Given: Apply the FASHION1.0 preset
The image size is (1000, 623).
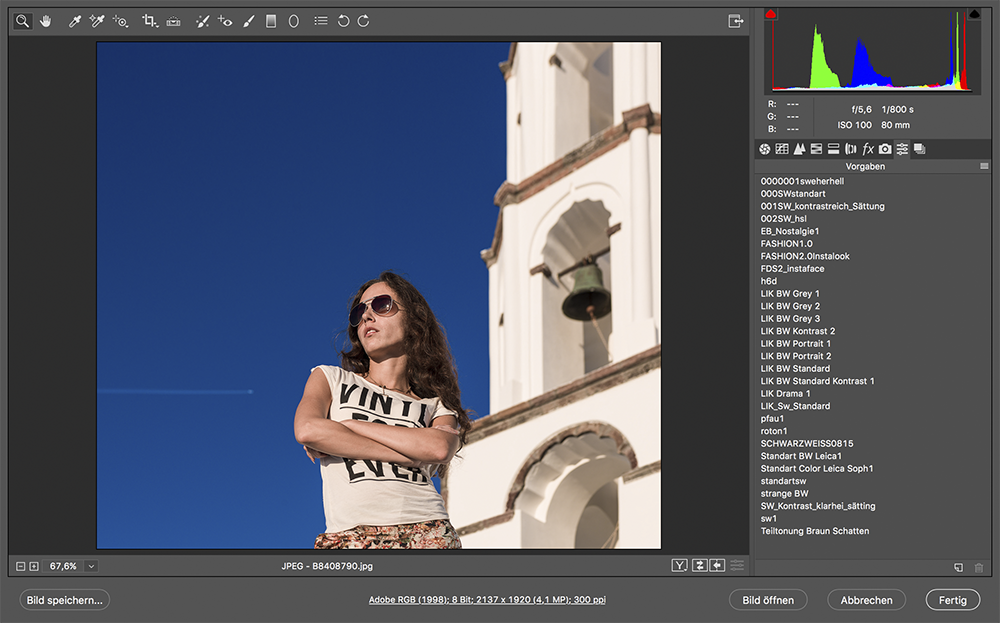Looking at the screenshot, I should (x=786, y=244).
